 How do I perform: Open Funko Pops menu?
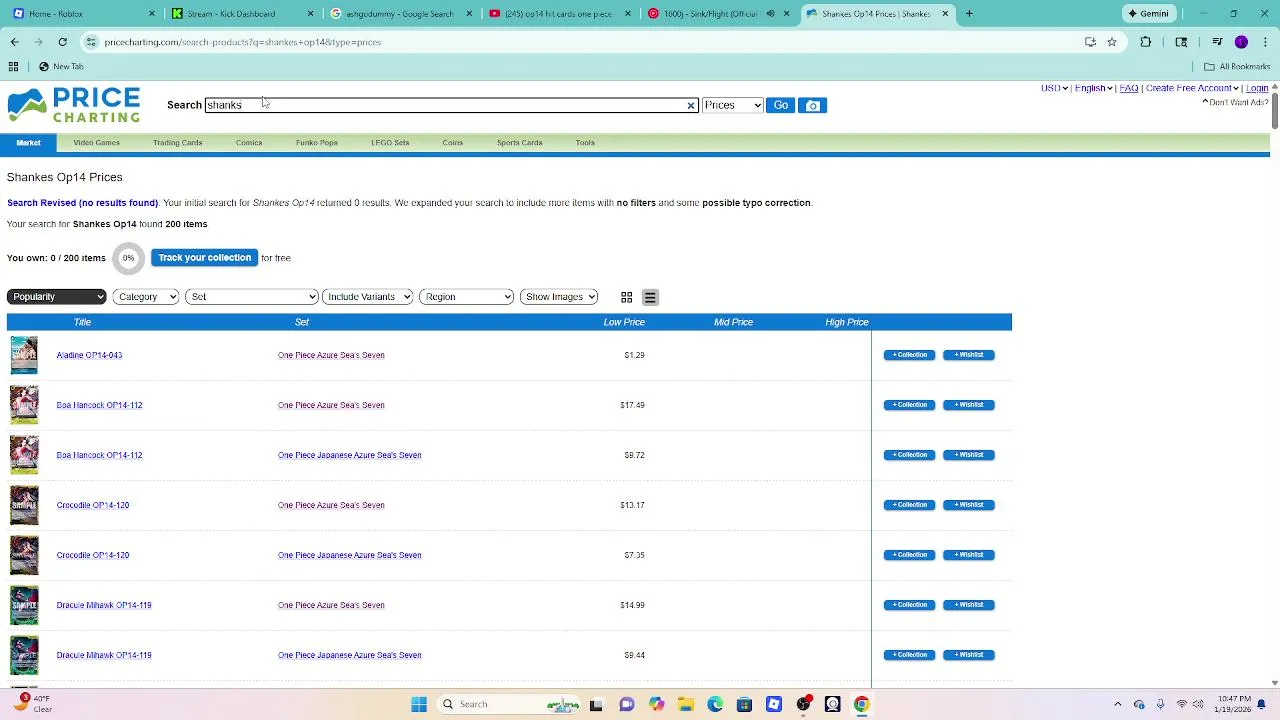(x=316, y=143)
